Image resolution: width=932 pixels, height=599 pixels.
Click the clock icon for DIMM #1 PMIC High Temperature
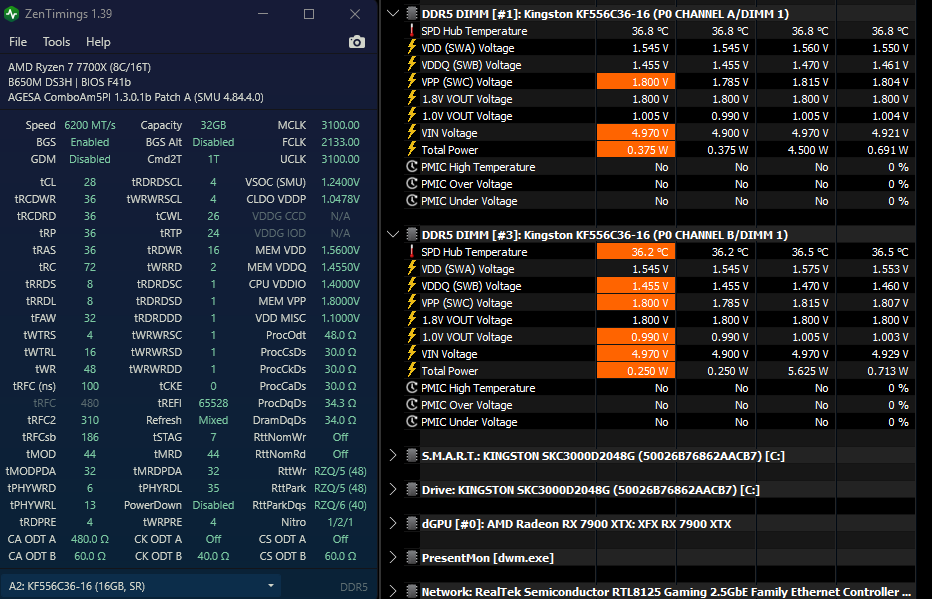pos(411,166)
